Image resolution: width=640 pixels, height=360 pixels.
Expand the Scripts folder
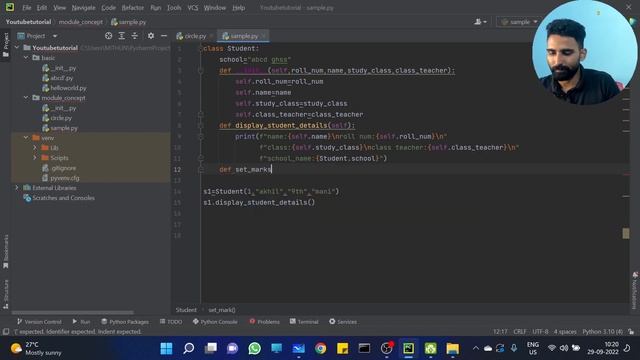(x=35, y=158)
